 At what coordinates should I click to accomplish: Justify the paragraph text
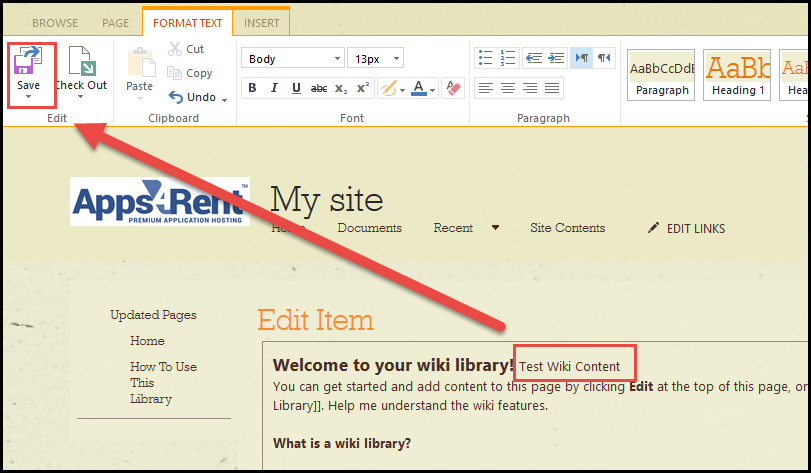552,88
